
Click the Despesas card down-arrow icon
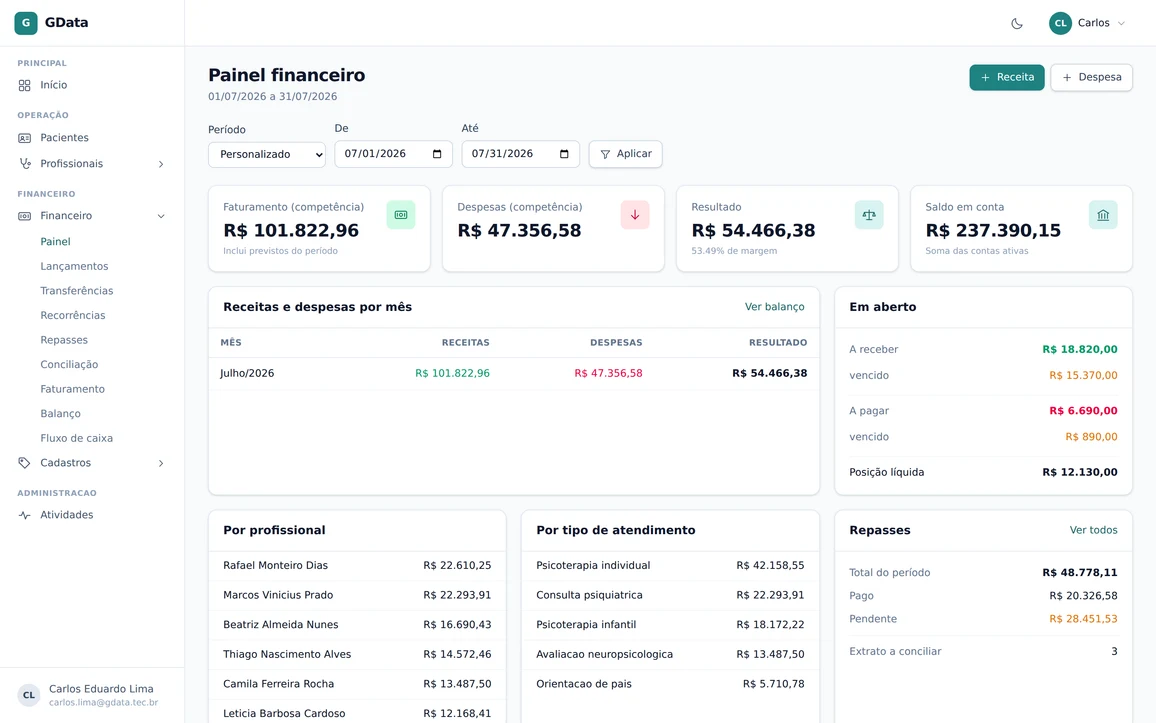635,215
